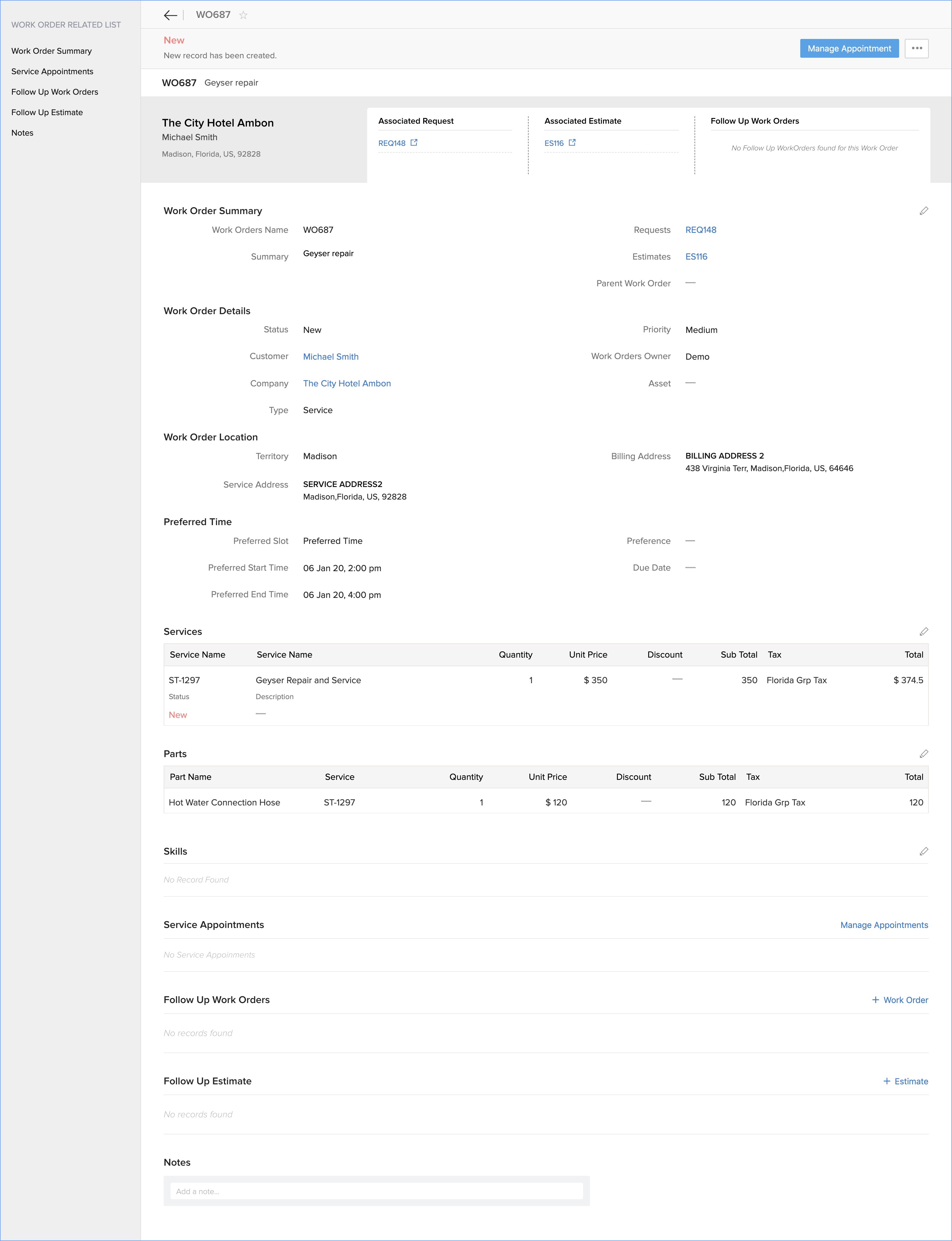Click the back arrow next to WO687
The height and width of the screenshot is (1241, 952).
[x=170, y=15]
